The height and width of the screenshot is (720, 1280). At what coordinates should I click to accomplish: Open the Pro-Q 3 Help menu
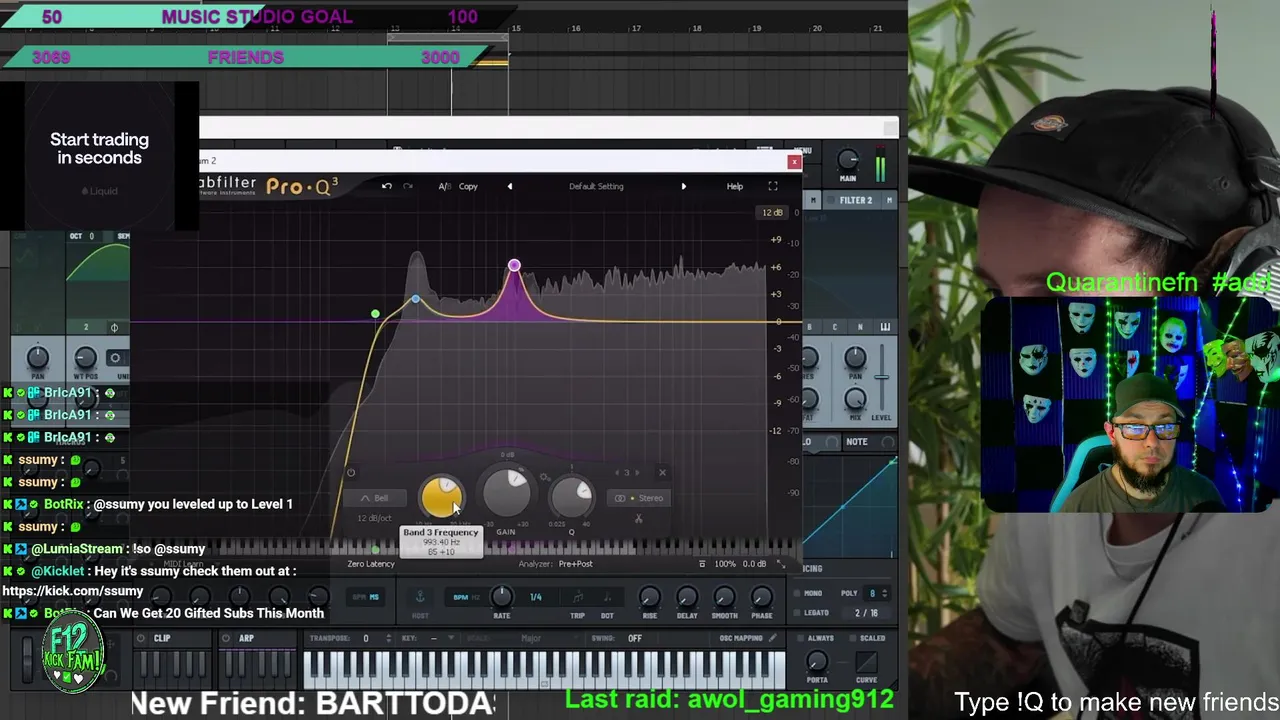(735, 186)
